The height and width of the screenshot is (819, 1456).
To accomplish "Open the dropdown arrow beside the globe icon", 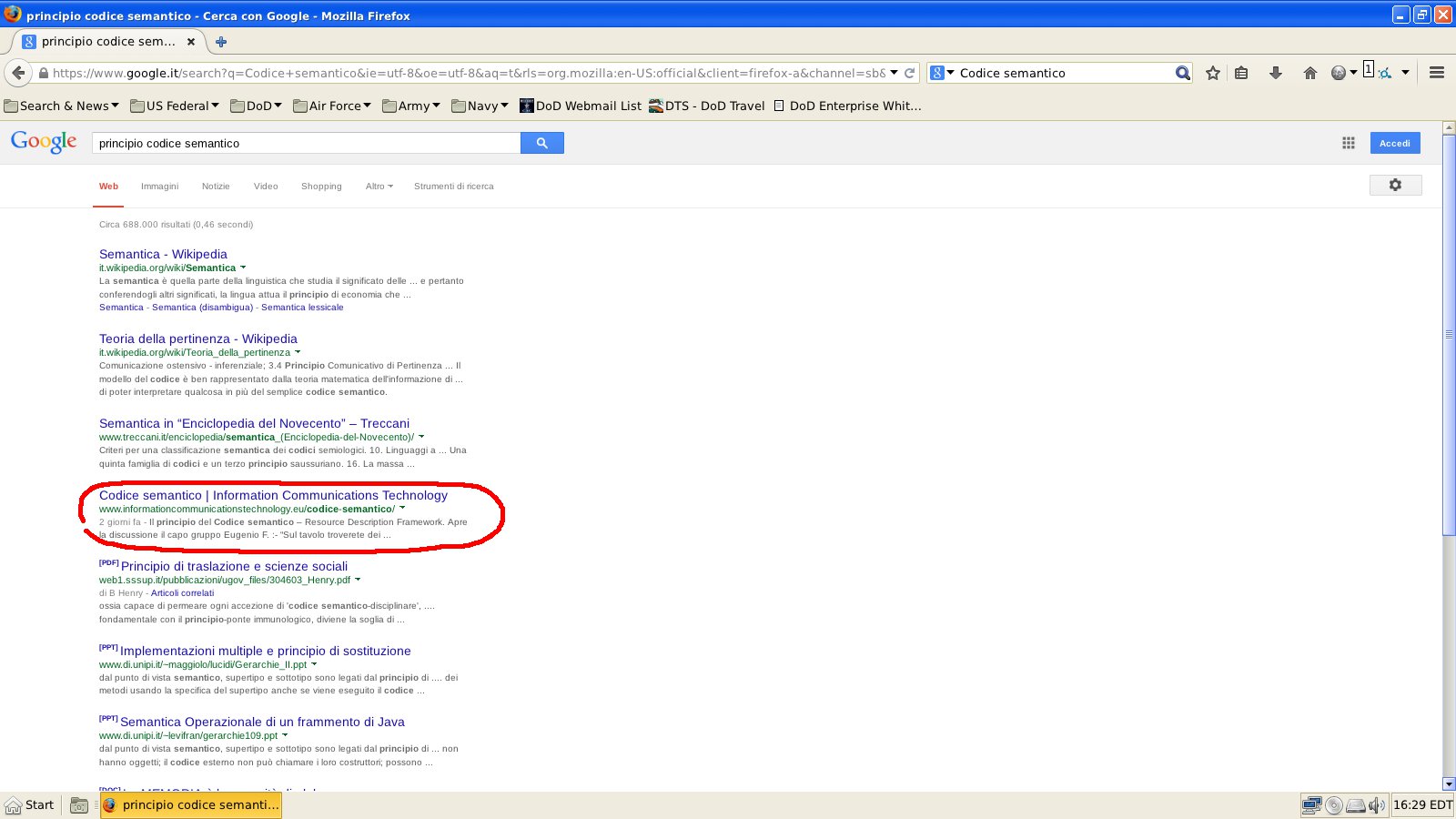I will pos(1353,73).
